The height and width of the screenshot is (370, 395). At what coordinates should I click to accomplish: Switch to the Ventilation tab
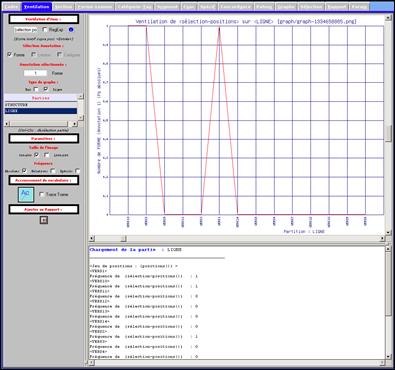coord(37,7)
